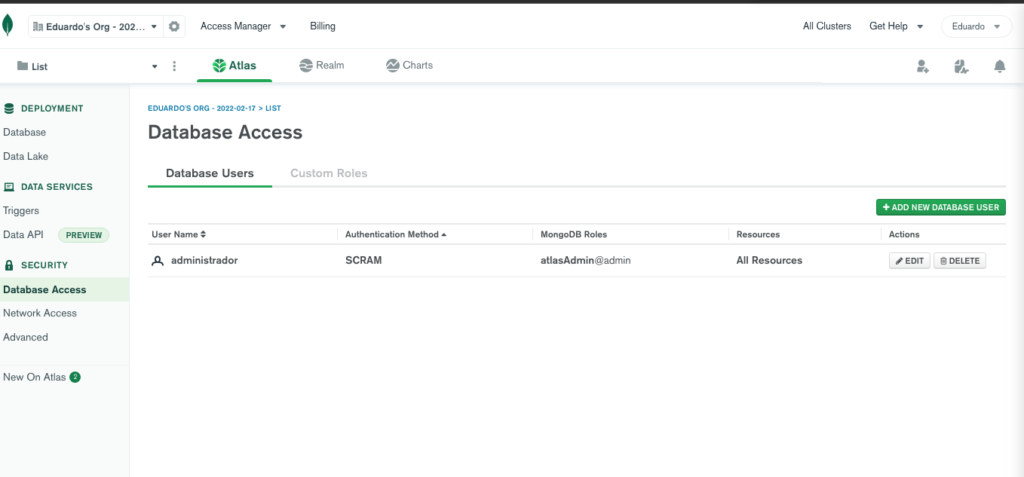
Task: Click the Database Access page heading
Action: click(225, 133)
